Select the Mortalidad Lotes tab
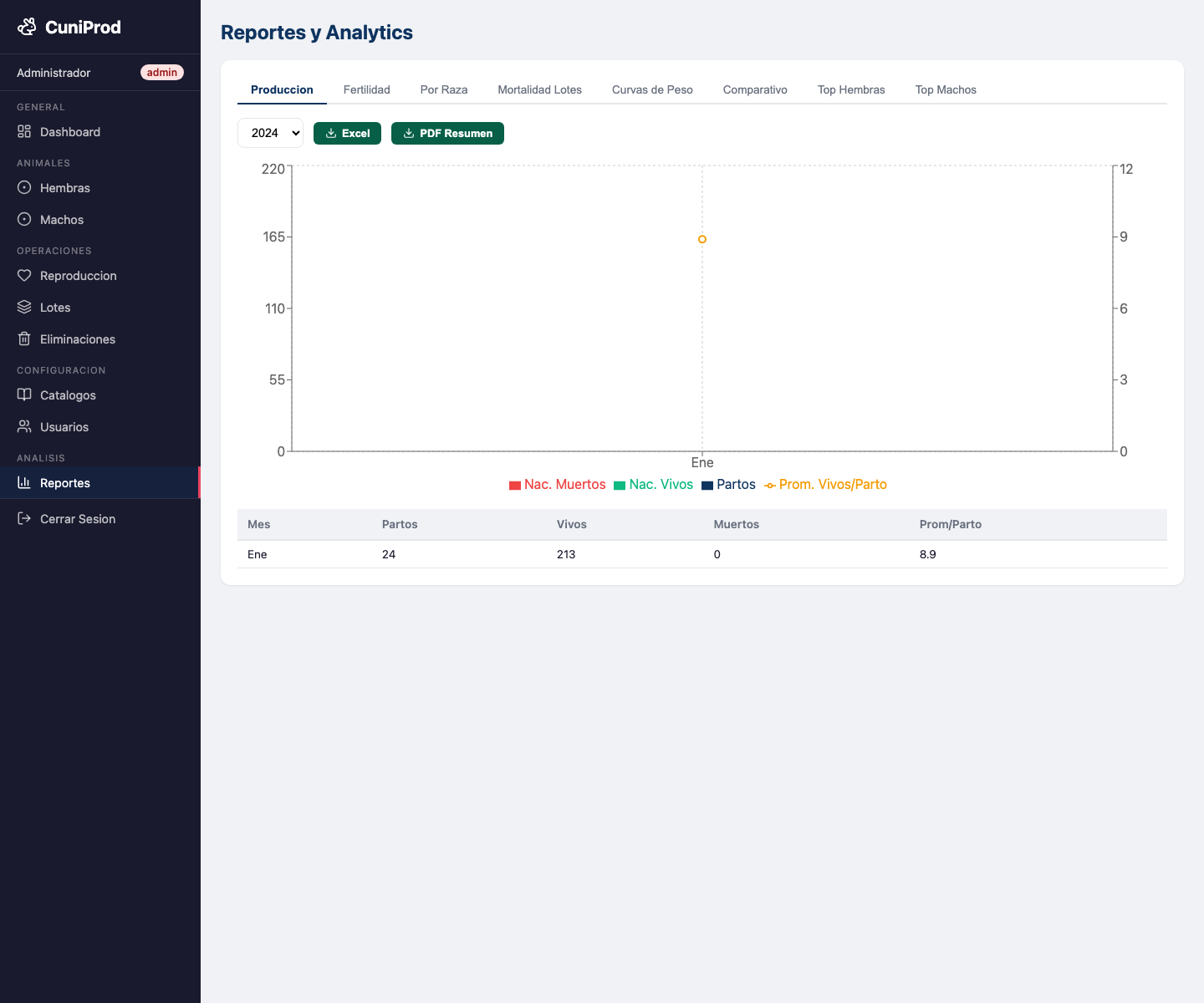Screen dimensions: 1204x1003 (x=539, y=89)
